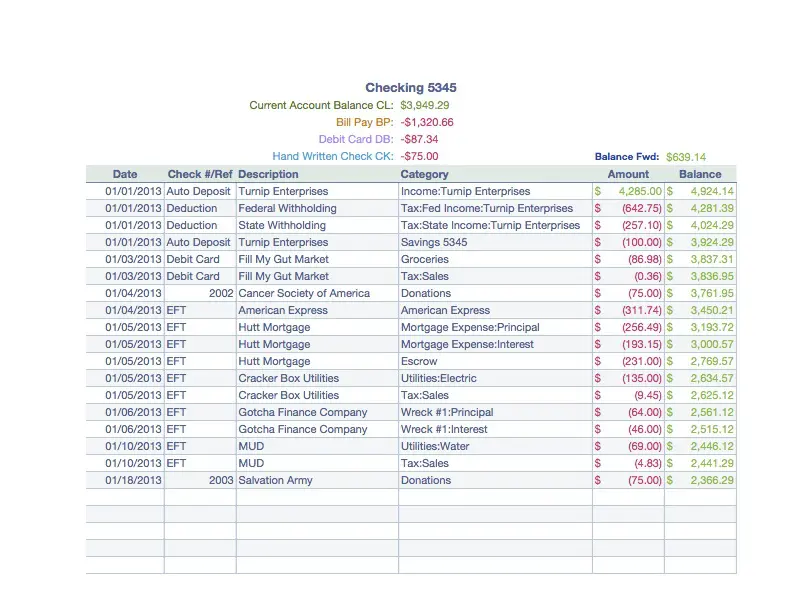Select the Balance column header
Screen dimensions: 792x612
pyautogui.click(x=701, y=174)
